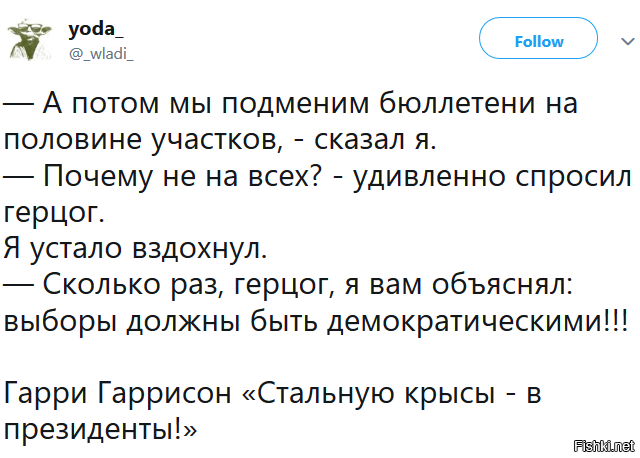
Task: Visit the @_wladi_ handle link
Action: [101, 53]
